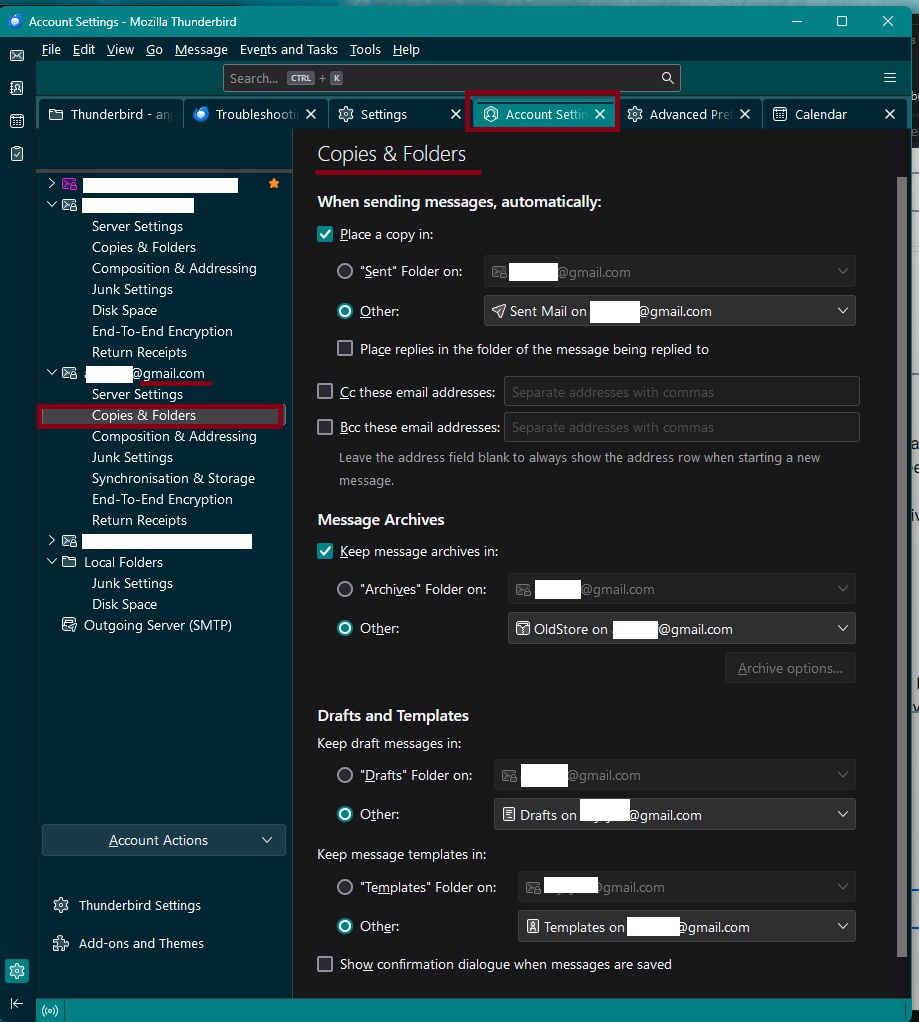Screen dimensions: 919x1022
Task: Enable 'Cc these email addresses' checkbox
Action: [x=325, y=391]
